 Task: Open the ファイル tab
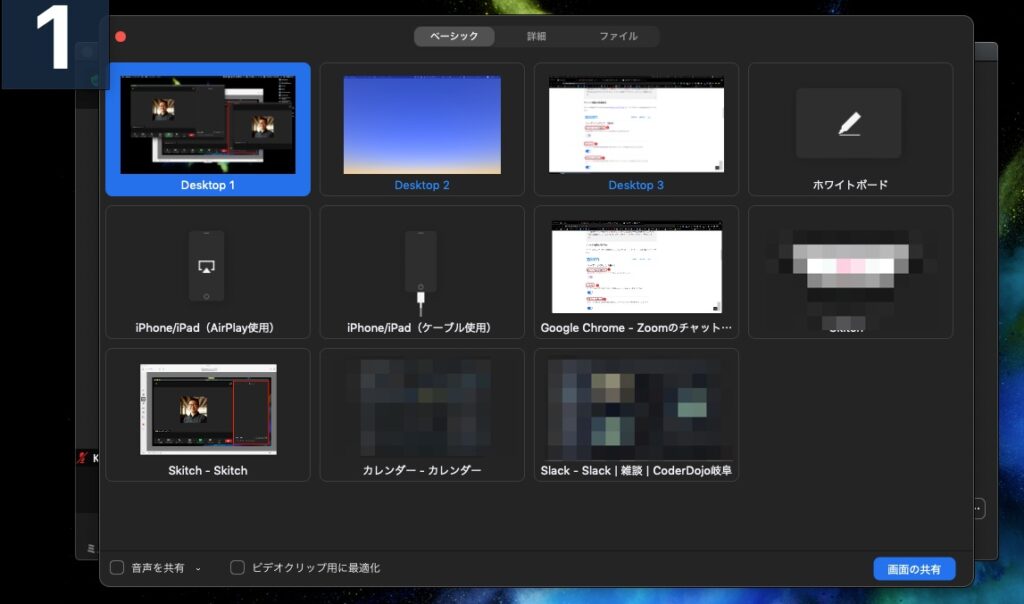click(618, 37)
